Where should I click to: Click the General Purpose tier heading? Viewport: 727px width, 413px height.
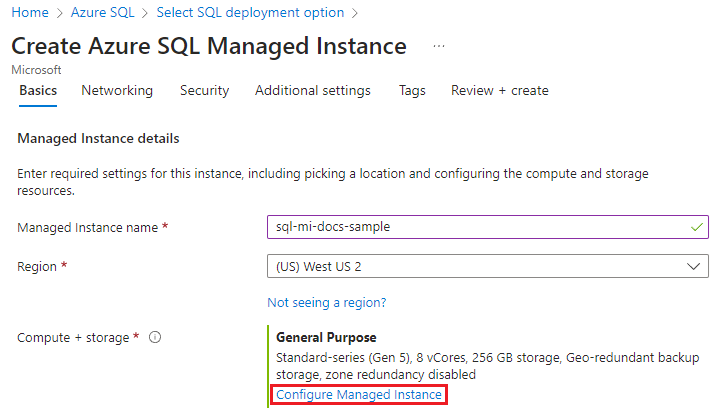[325, 338]
